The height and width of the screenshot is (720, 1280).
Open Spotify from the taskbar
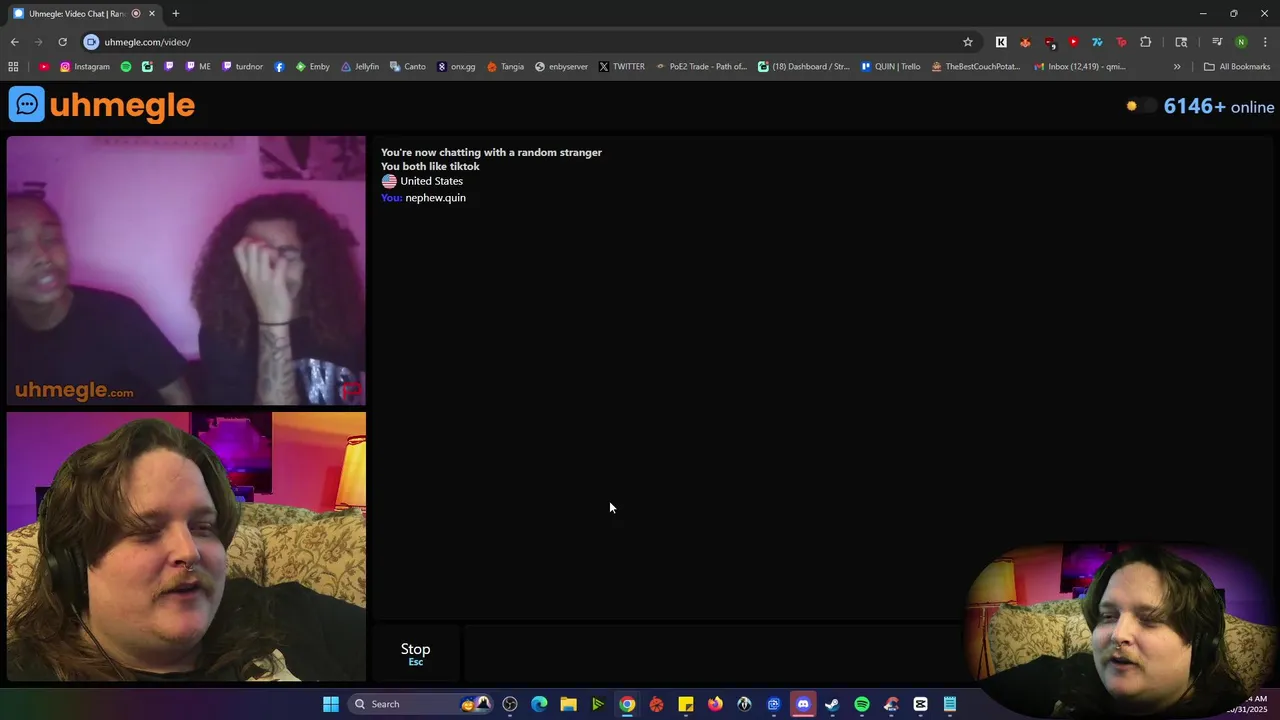(x=862, y=704)
